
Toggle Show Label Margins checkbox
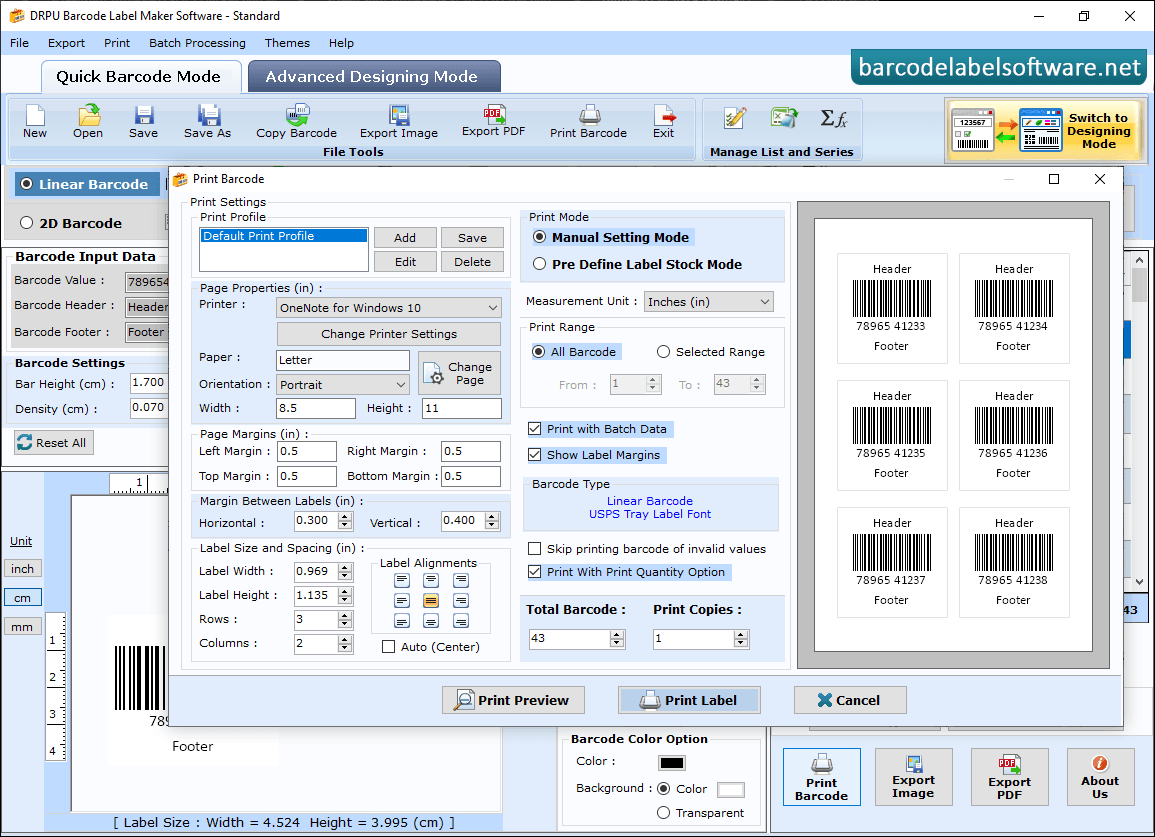(535, 455)
